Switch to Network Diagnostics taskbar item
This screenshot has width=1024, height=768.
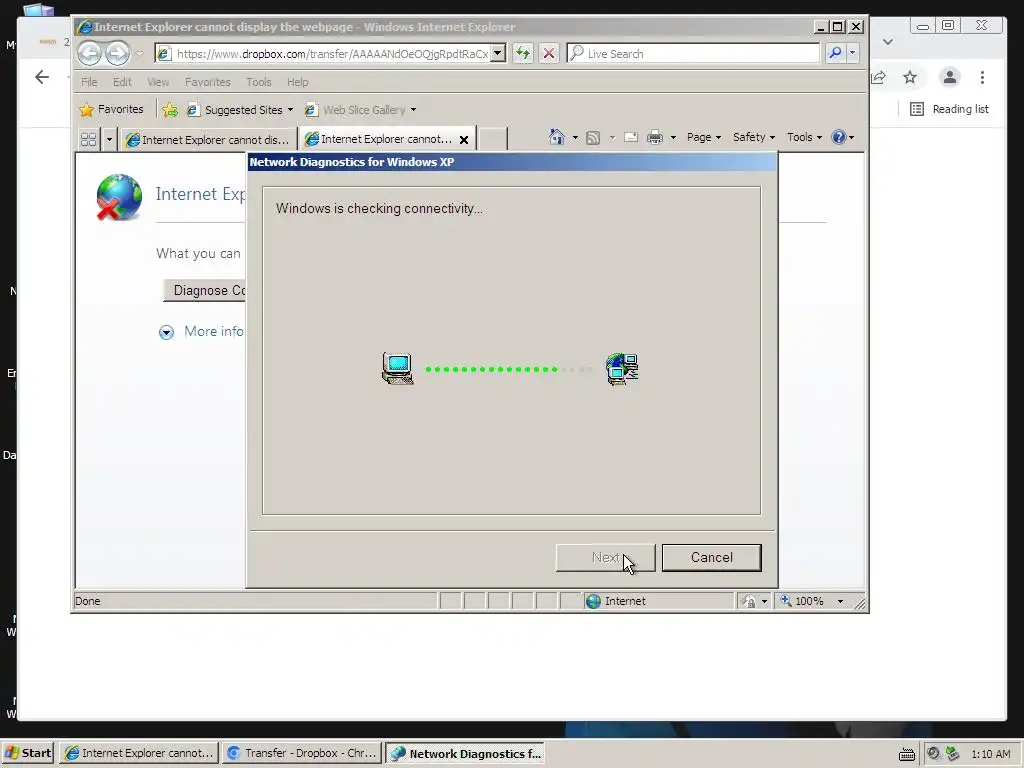pos(465,754)
